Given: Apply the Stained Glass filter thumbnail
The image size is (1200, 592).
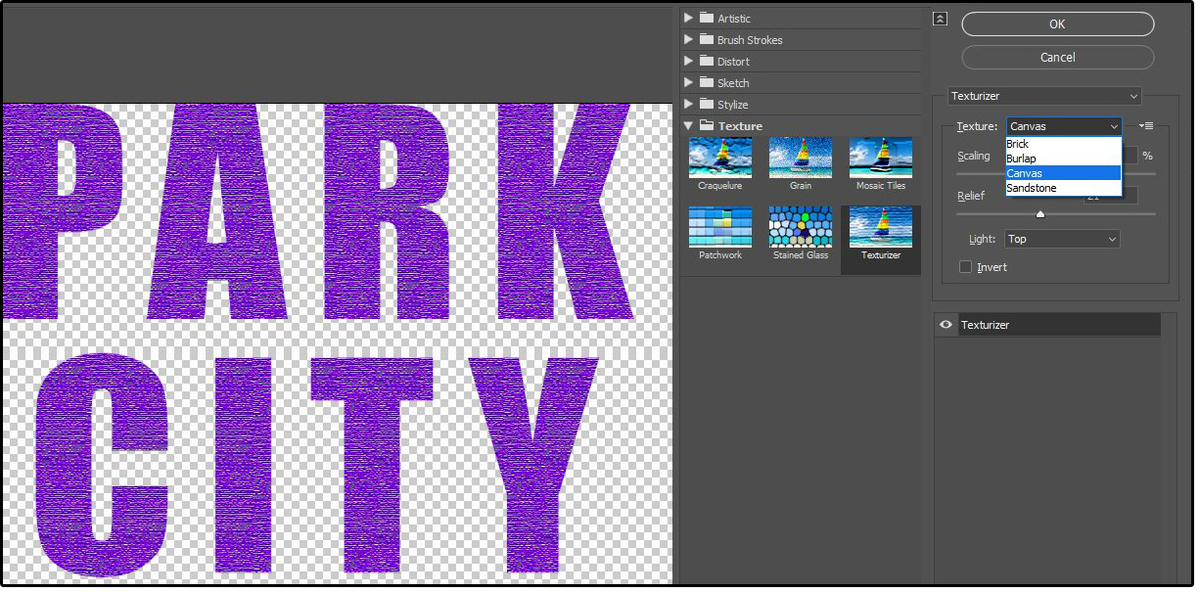Looking at the screenshot, I should [x=800, y=227].
